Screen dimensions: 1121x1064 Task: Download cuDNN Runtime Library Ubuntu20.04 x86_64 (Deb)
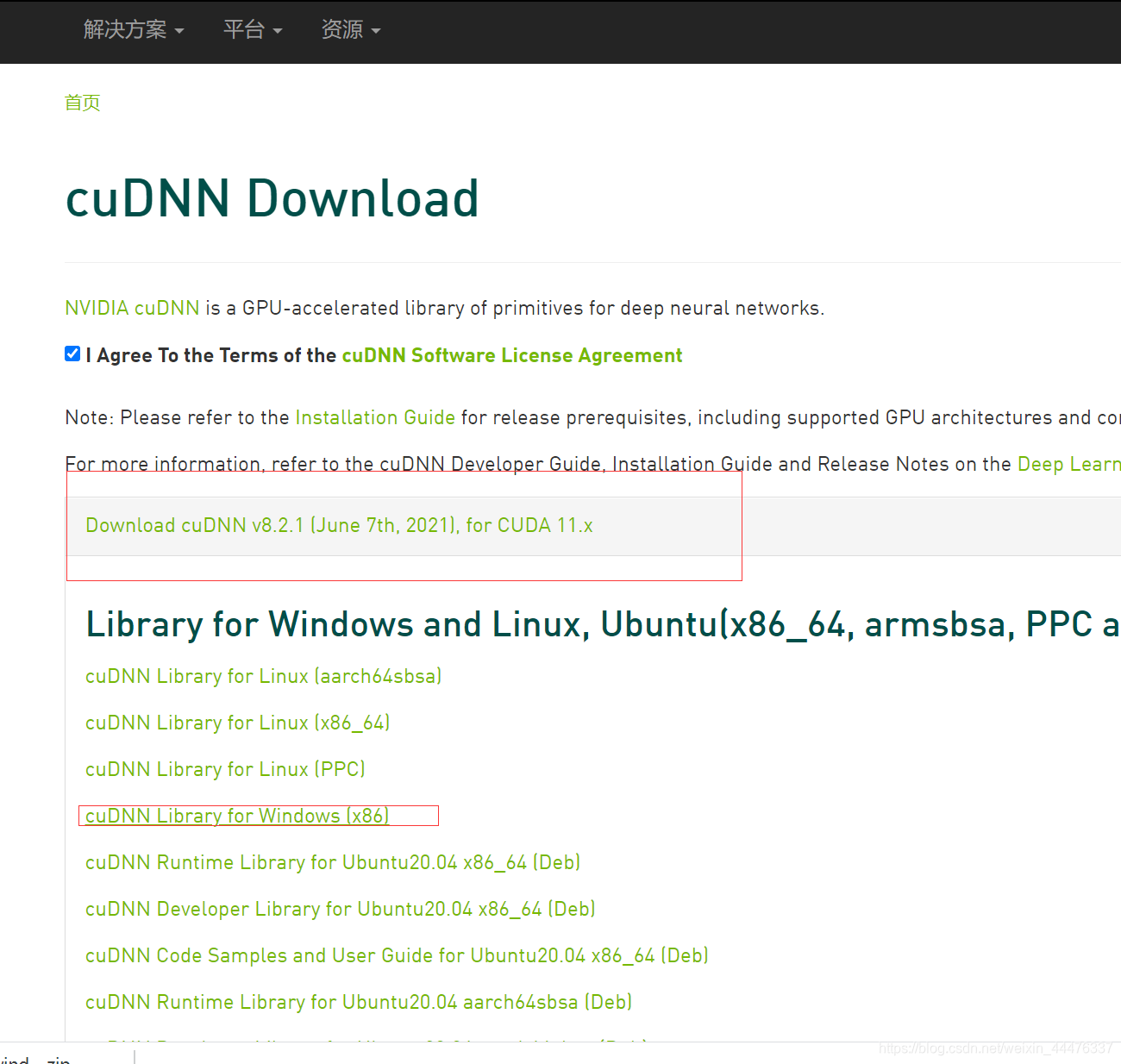click(333, 862)
